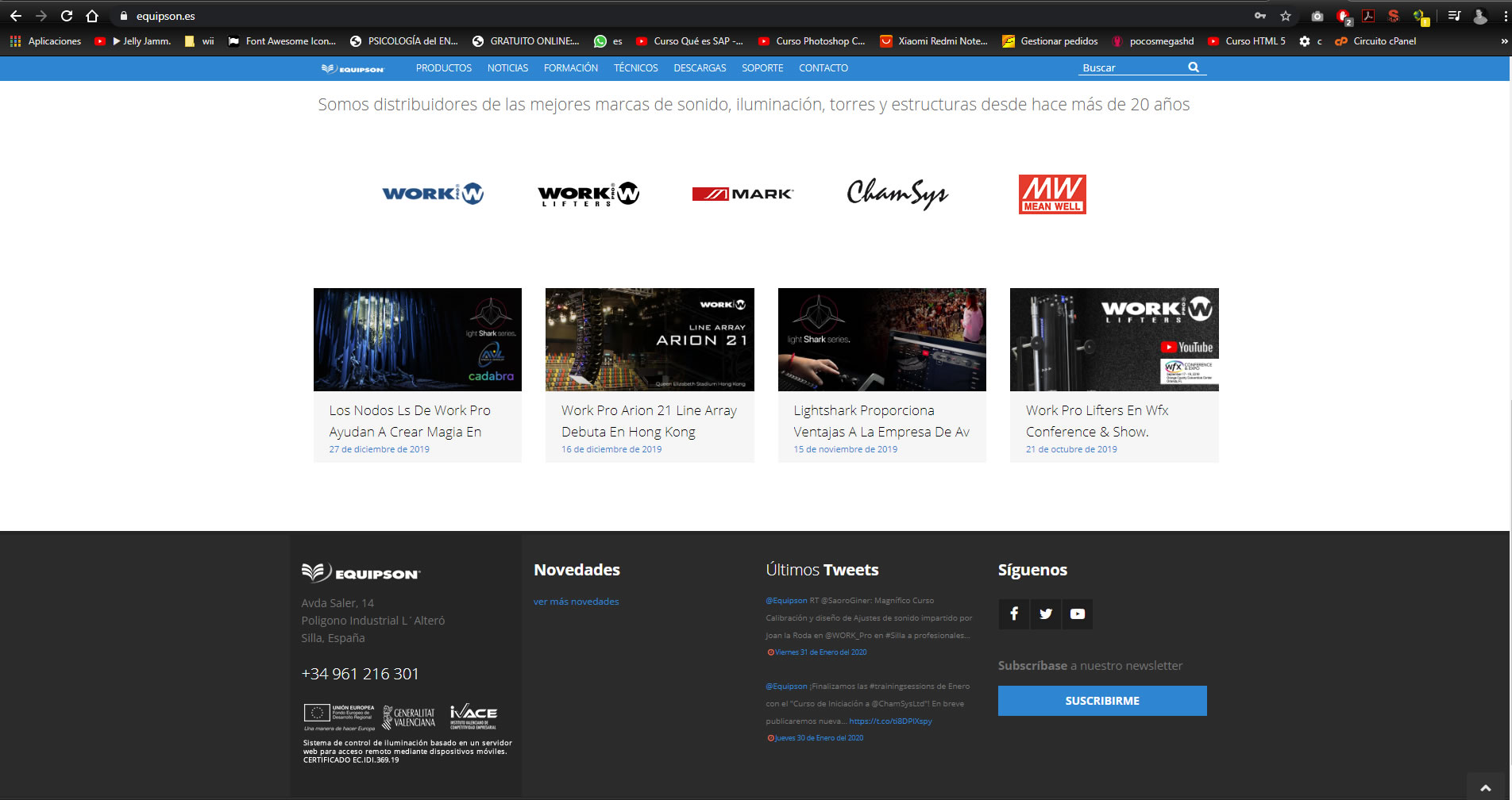Image resolution: width=1512 pixels, height=800 pixels.
Task: Focus the Buscar search field
Action: click(x=1131, y=68)
